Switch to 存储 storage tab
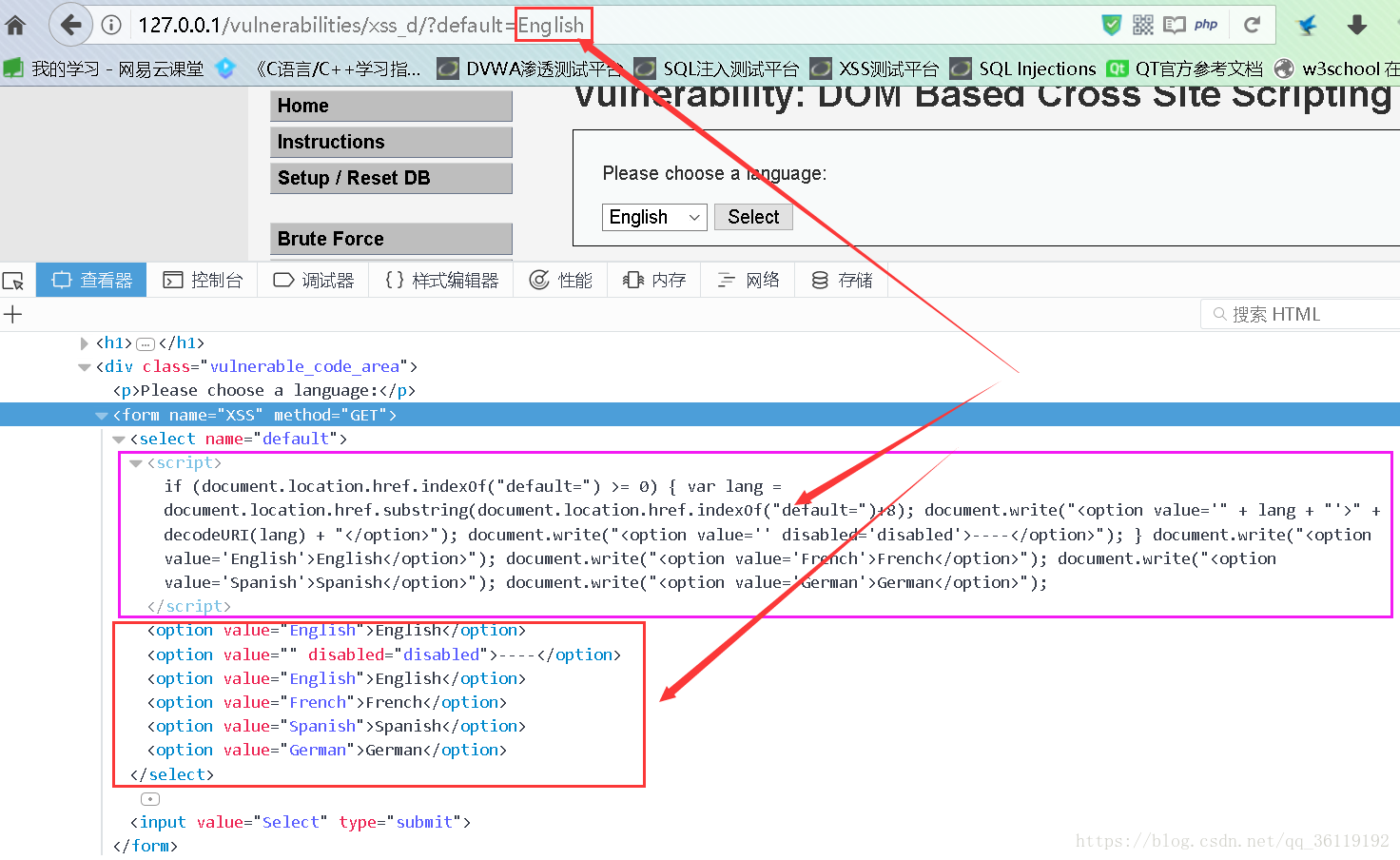This screenshot has height=860, width=1400. pyautogui.click(x=842, y=280)
